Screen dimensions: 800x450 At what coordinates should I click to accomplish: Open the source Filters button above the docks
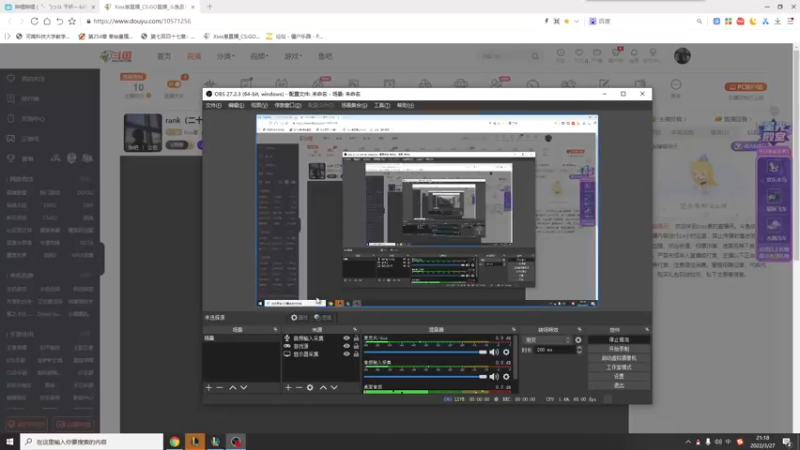323,317
